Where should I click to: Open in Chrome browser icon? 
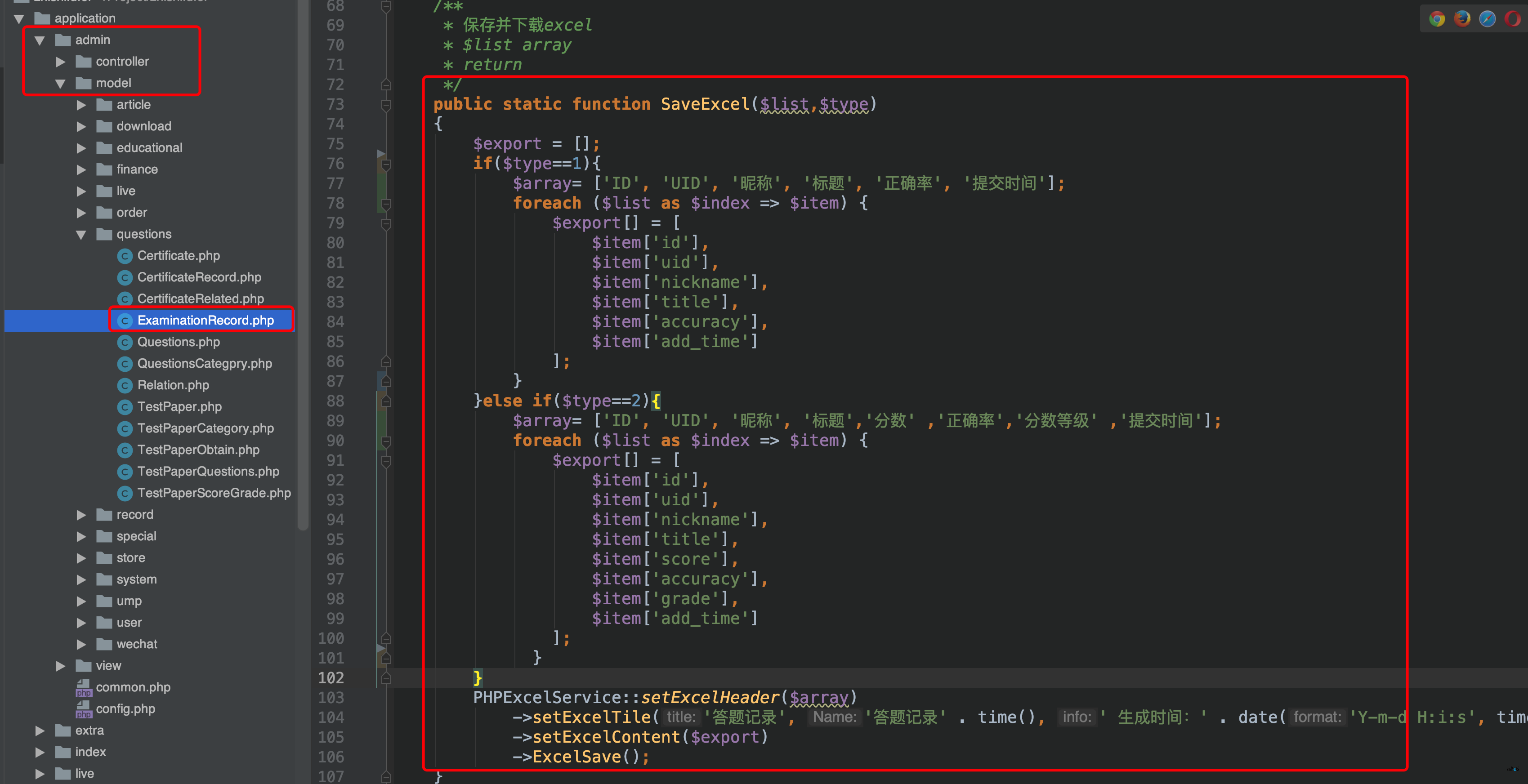click(x=1437, y=19)
